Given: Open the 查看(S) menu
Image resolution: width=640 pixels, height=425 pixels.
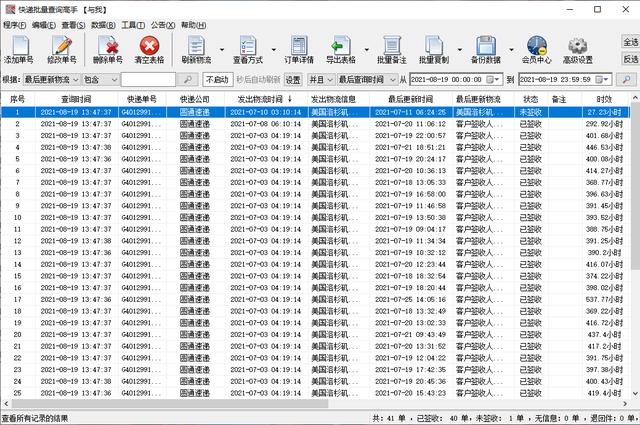Looking at the screenshot, I should [73, 25].
